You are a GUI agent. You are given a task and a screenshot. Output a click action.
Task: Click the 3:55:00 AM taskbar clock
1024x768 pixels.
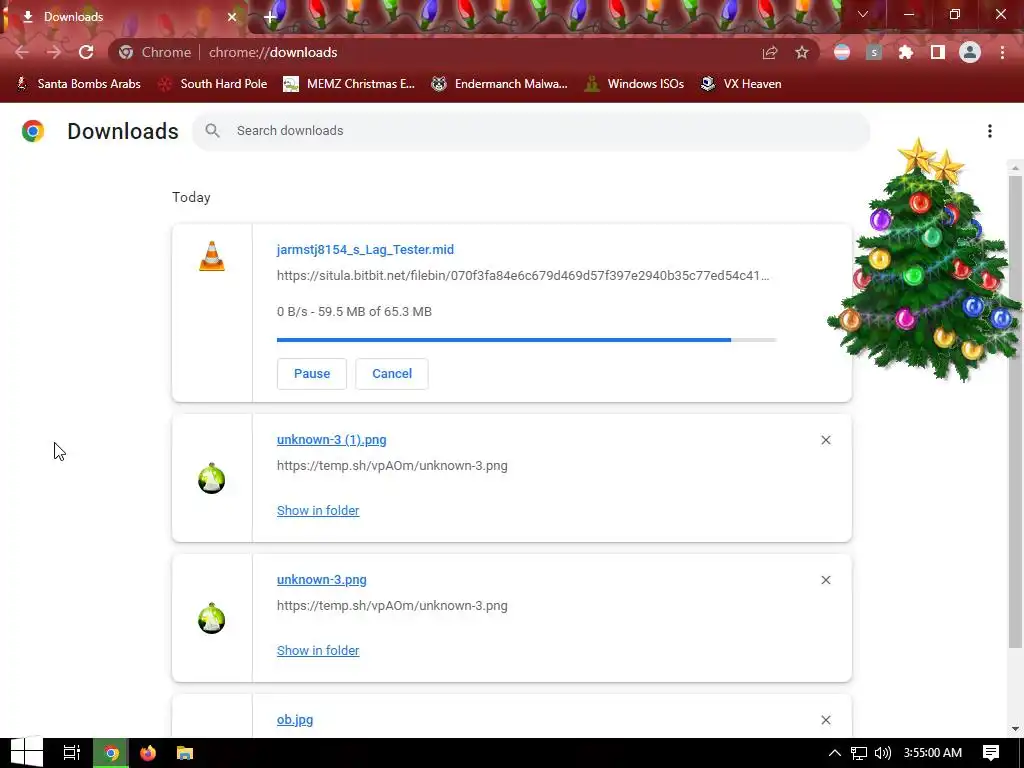click(x=933, y=753)
